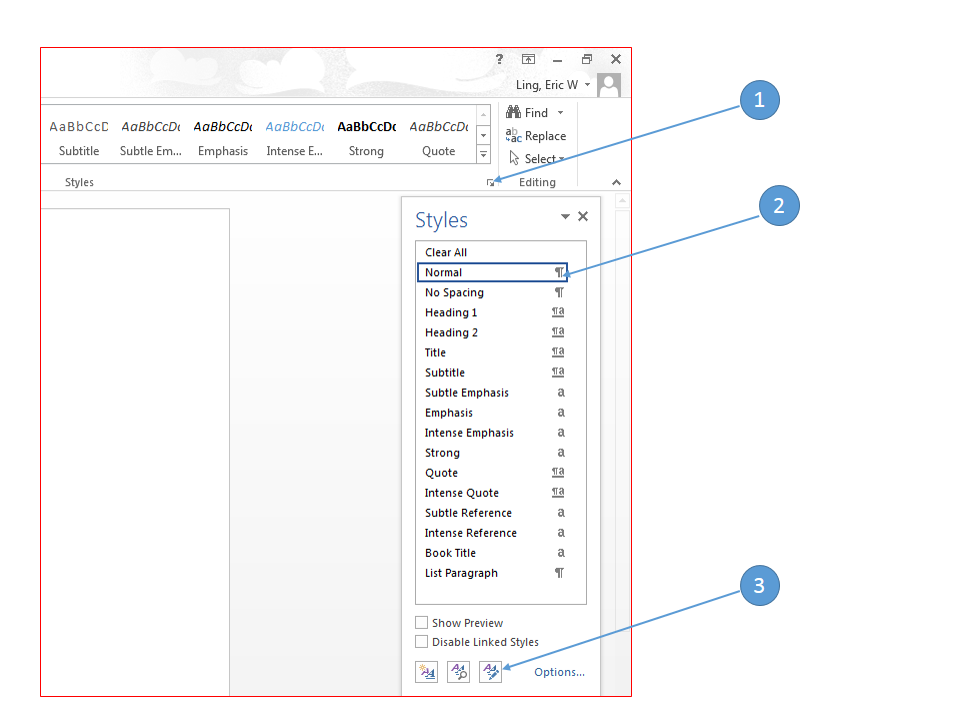Choose Intense Quote from Styles list

pyautogui.click(x=461, y=493)
